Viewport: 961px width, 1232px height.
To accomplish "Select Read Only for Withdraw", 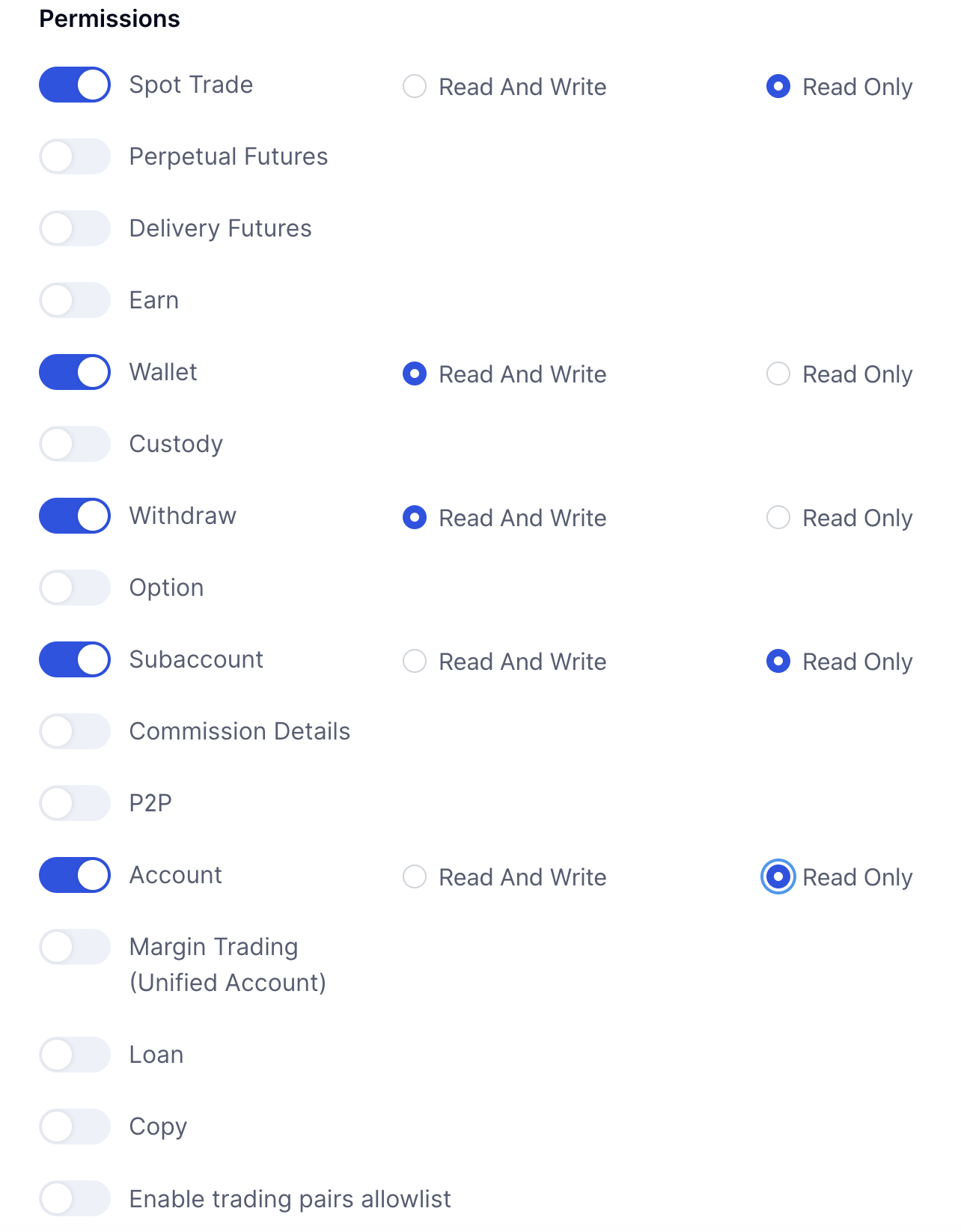I will (x=778, y=517).
